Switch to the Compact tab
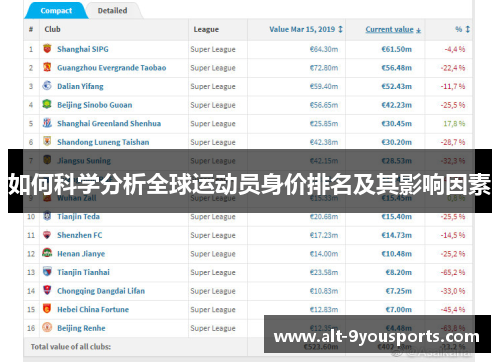 tap(56, 11)
